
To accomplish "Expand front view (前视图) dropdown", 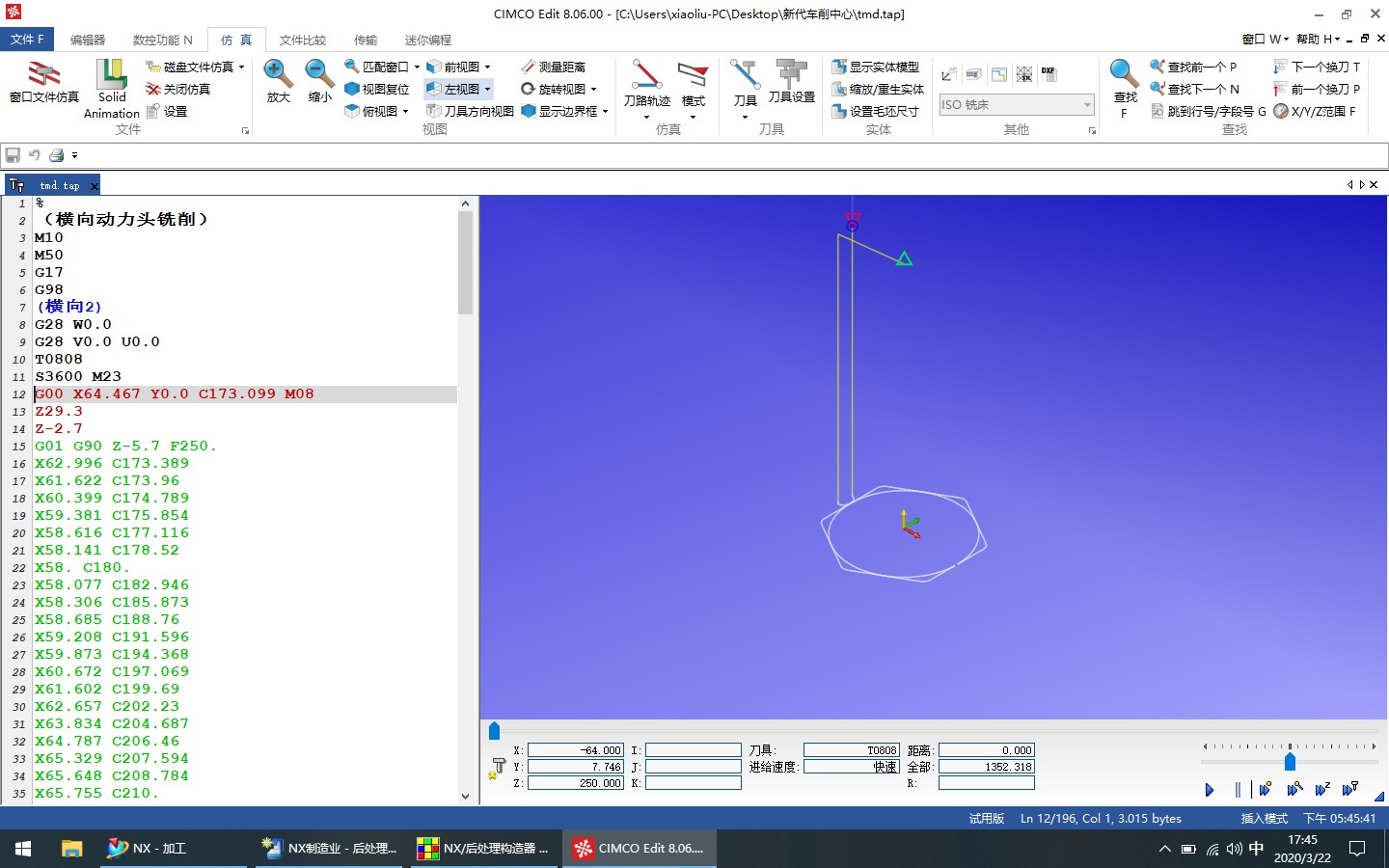I will click(x=487, y=67).
